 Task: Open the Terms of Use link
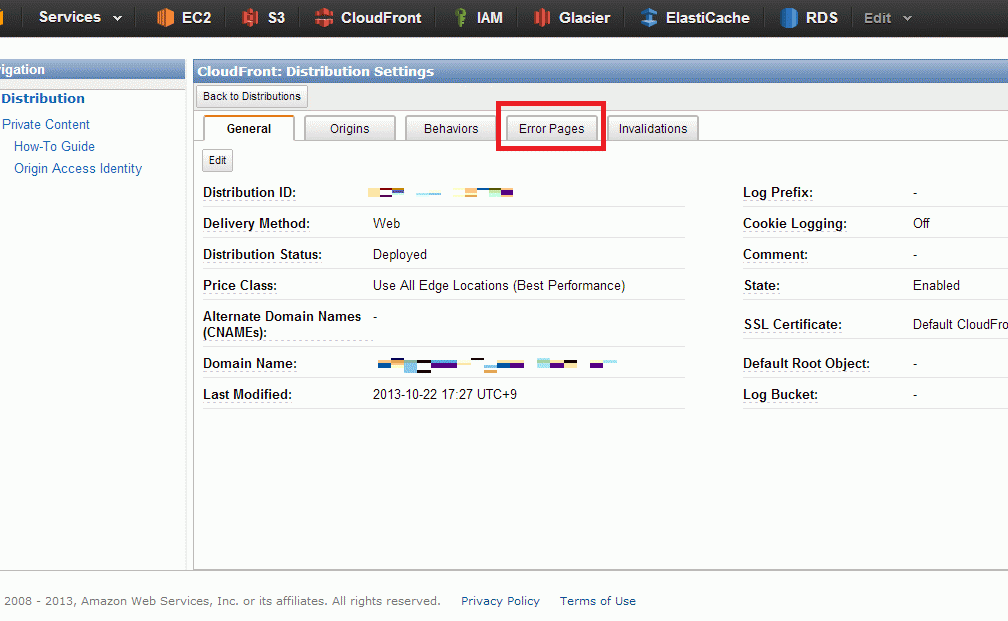(x=597, y=600)
